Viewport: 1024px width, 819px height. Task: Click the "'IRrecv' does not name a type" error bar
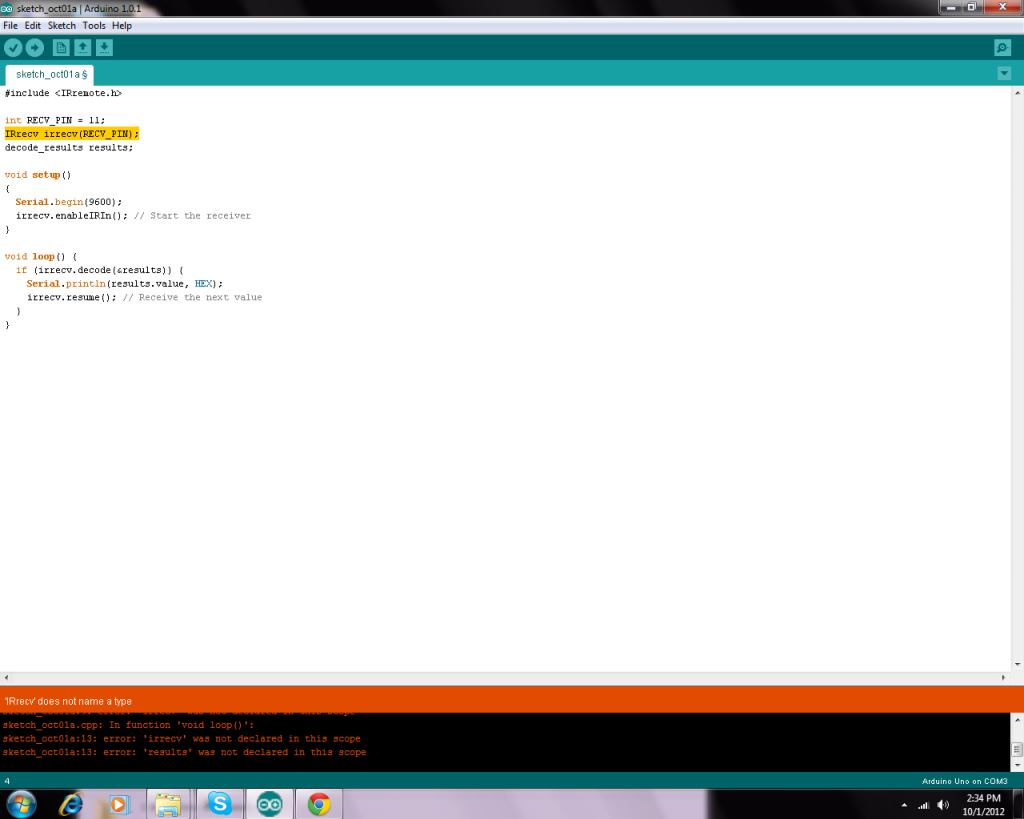click(512, 701)
